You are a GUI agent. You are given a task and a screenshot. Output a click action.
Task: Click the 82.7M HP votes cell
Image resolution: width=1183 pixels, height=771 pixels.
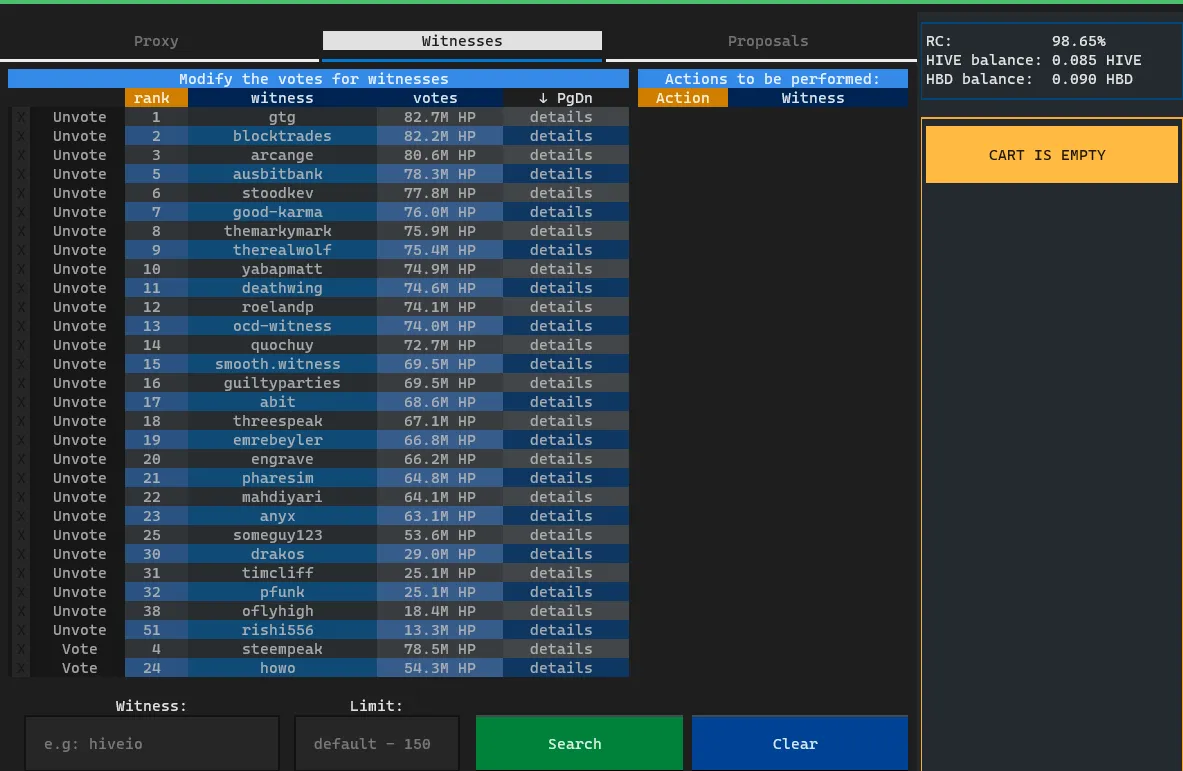pyautogui.click(x=440, y=117)
